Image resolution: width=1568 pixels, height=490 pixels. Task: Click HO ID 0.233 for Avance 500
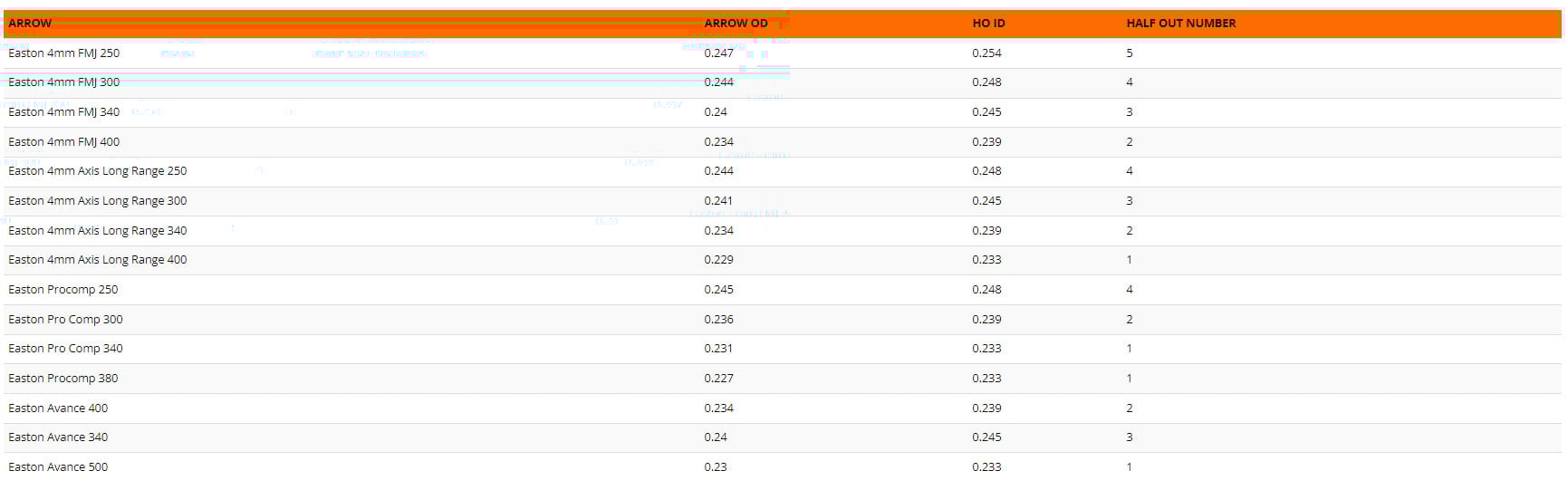click(986, 467)
